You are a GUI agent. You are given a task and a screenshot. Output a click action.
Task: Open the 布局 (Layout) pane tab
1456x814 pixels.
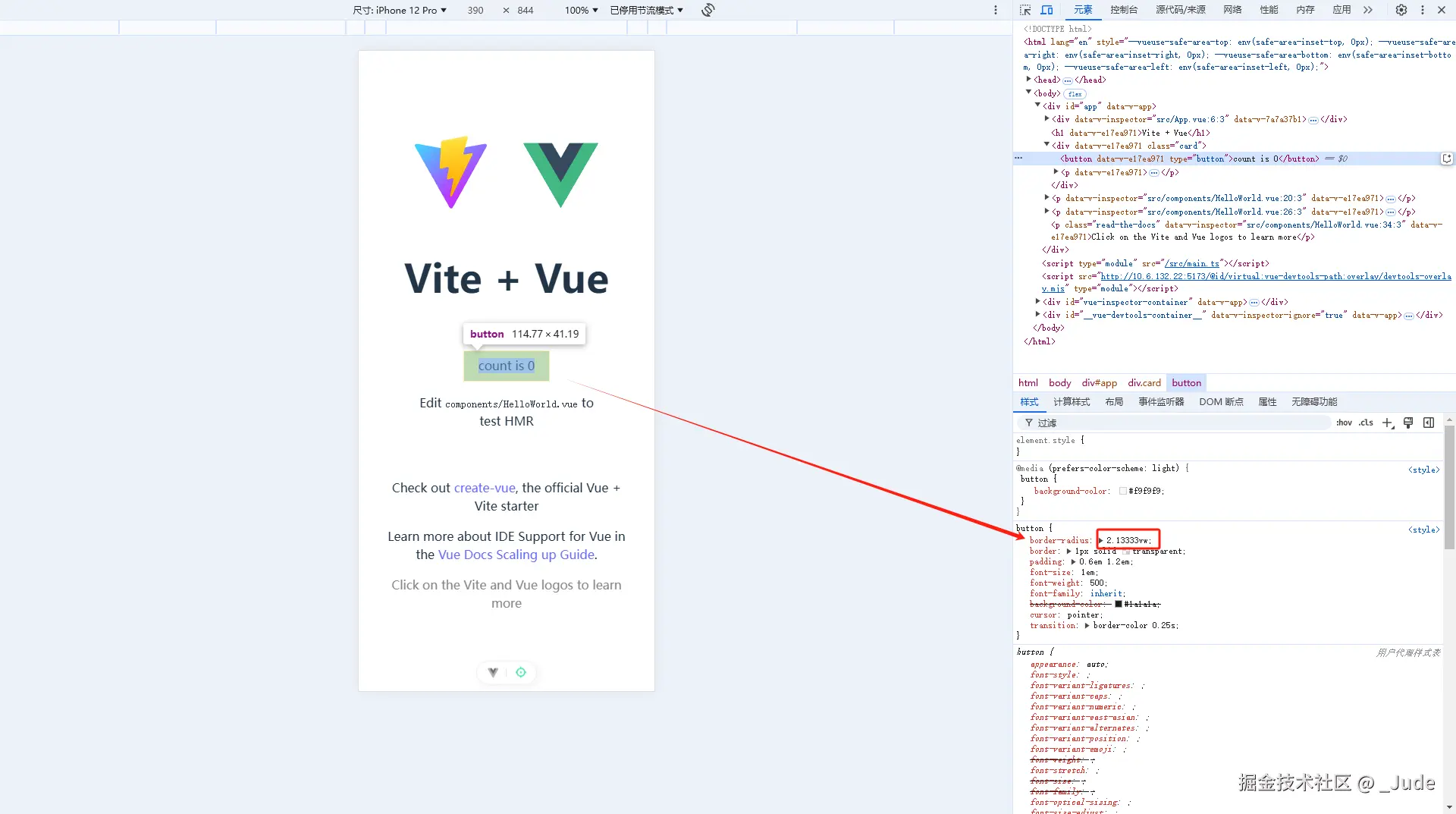pos(1114,402)
